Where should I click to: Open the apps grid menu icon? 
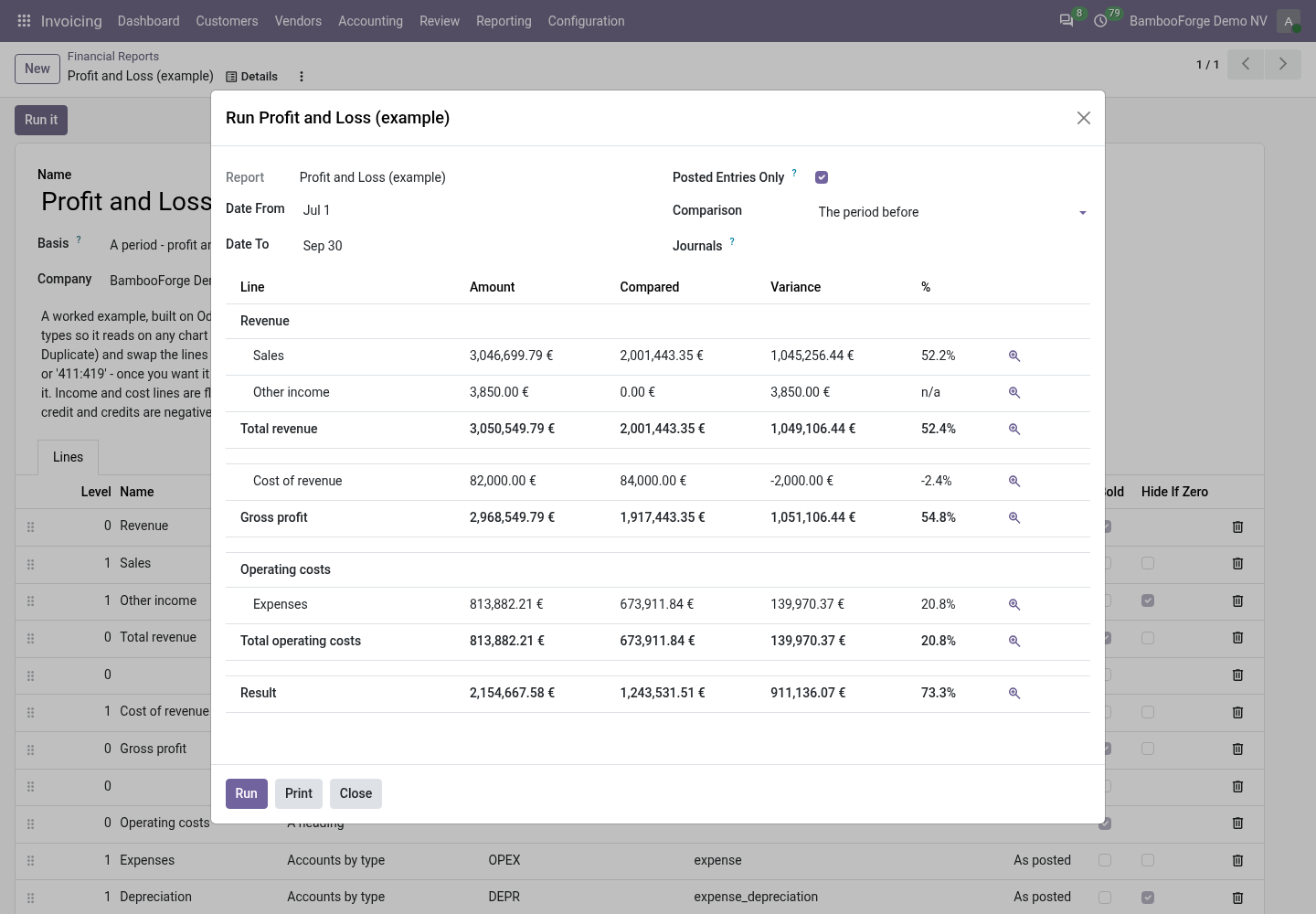[24, 21]
